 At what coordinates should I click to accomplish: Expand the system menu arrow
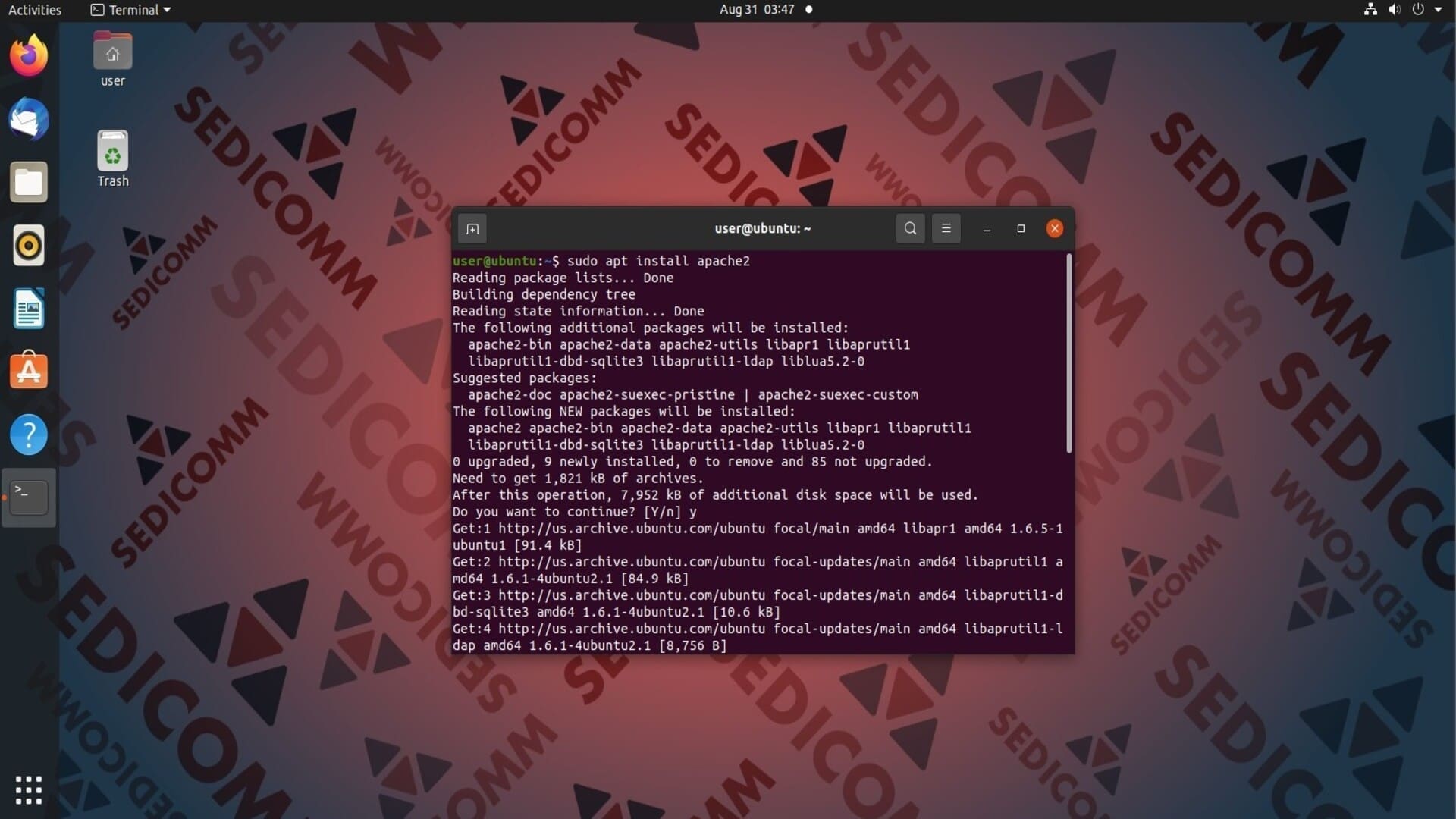(1438, 10)
